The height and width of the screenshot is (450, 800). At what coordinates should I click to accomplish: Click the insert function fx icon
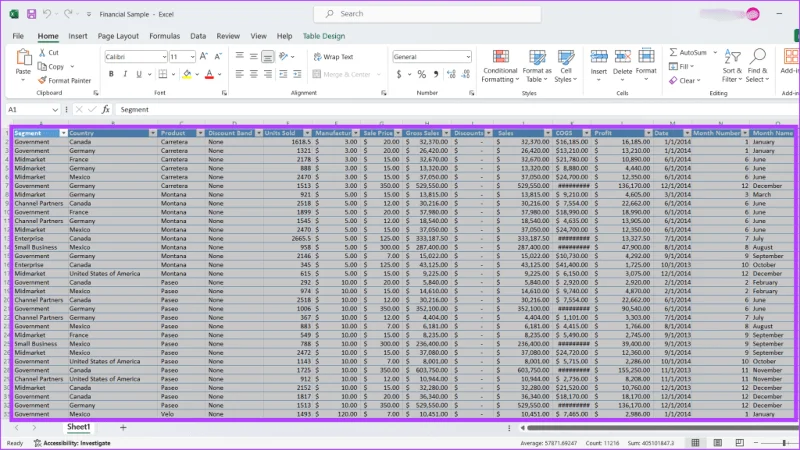tap(106, 109)
